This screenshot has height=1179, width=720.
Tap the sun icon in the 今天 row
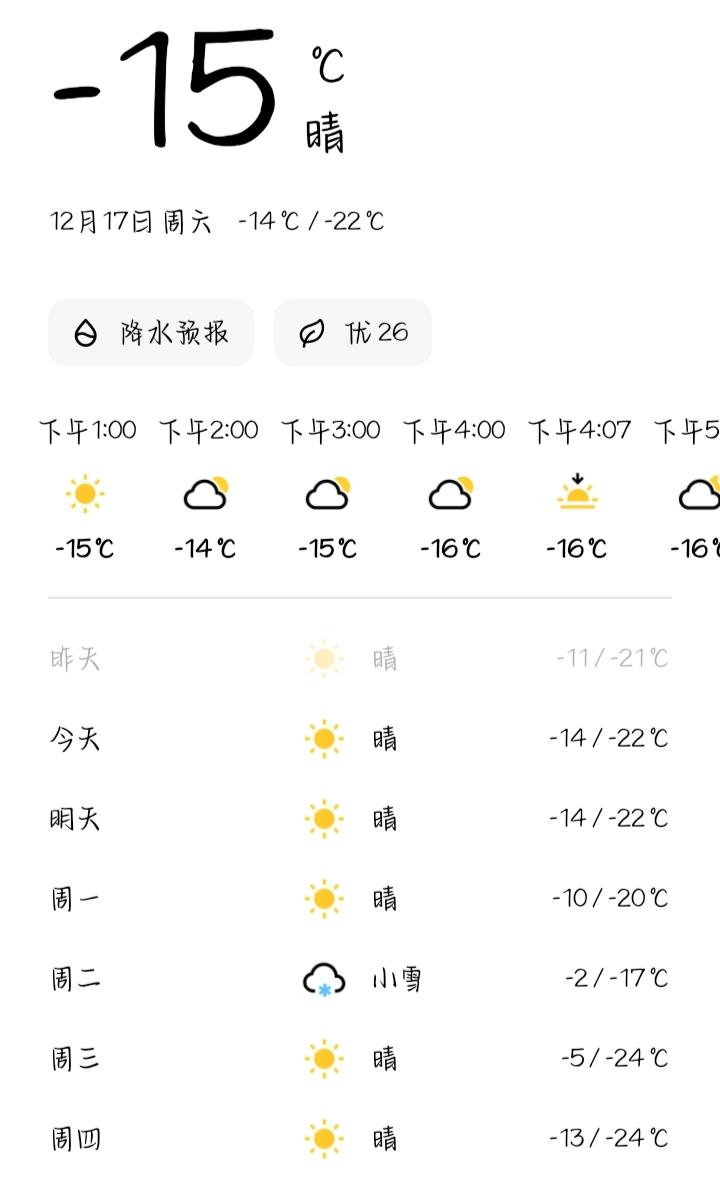click(324, 738)
